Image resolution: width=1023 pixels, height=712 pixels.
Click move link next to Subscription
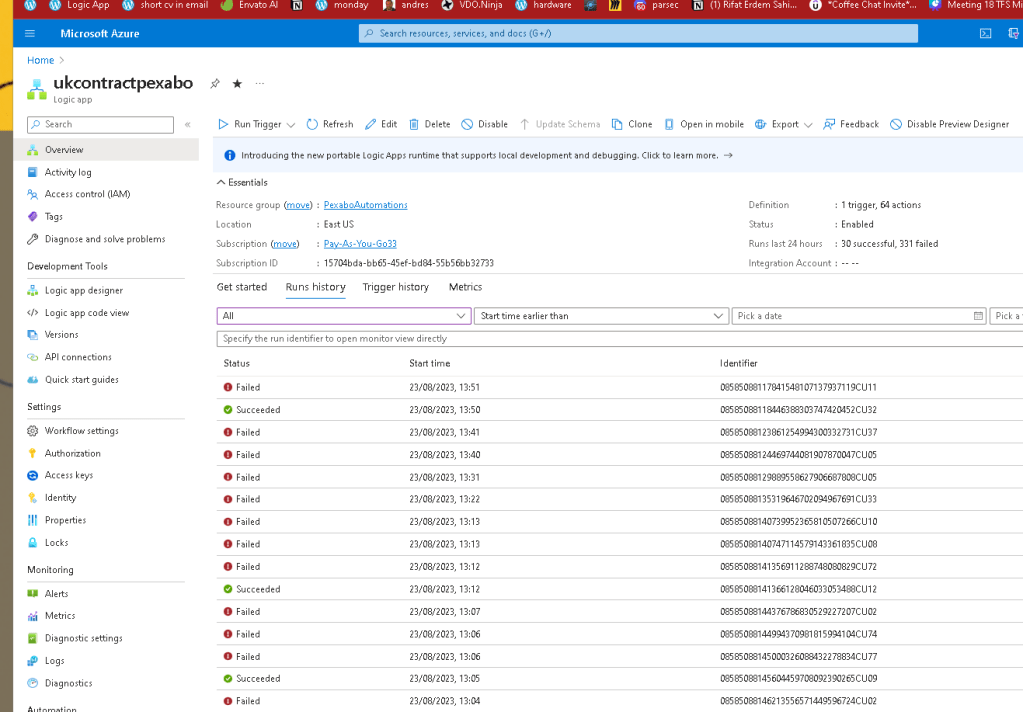[284, 243]
